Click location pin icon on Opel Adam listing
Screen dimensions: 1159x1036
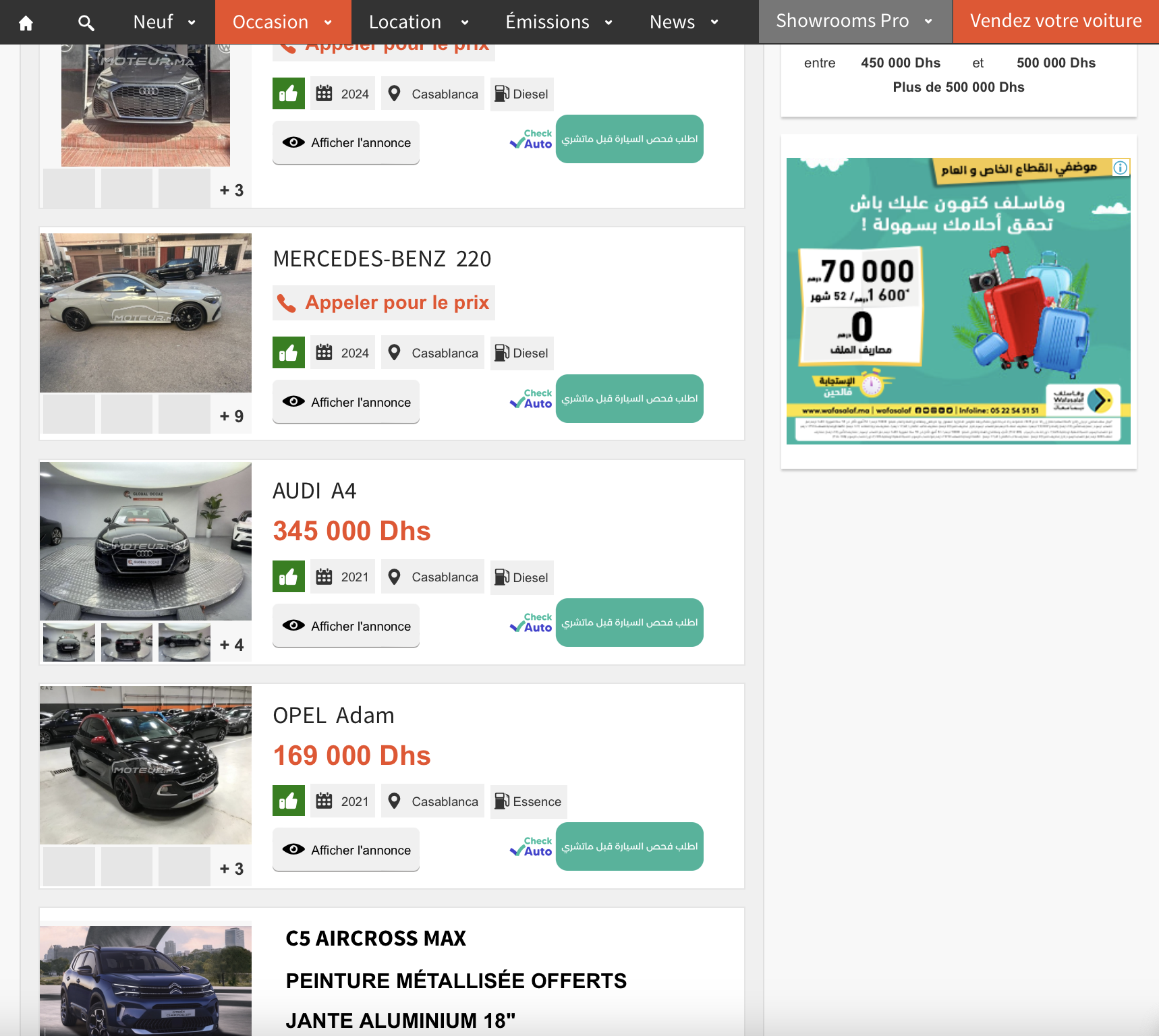pyautogui.click(x=395, y=801)
